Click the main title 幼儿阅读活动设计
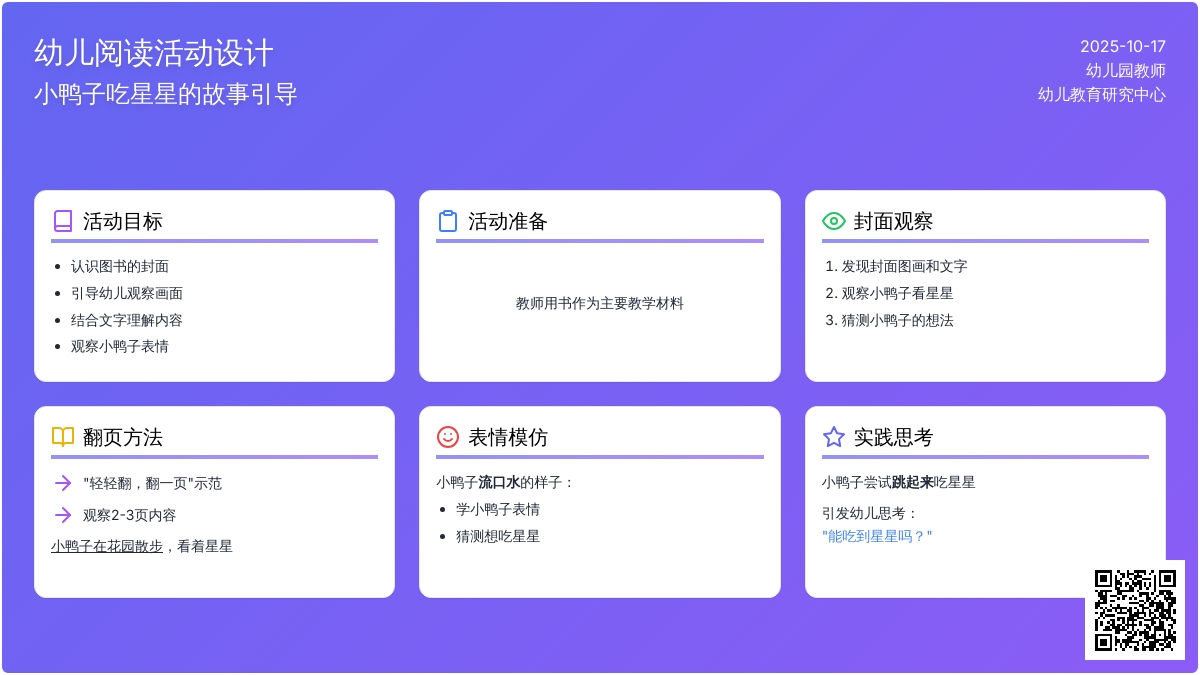The width and height of the screenshot is (1200, 675). tap(154, 53)
